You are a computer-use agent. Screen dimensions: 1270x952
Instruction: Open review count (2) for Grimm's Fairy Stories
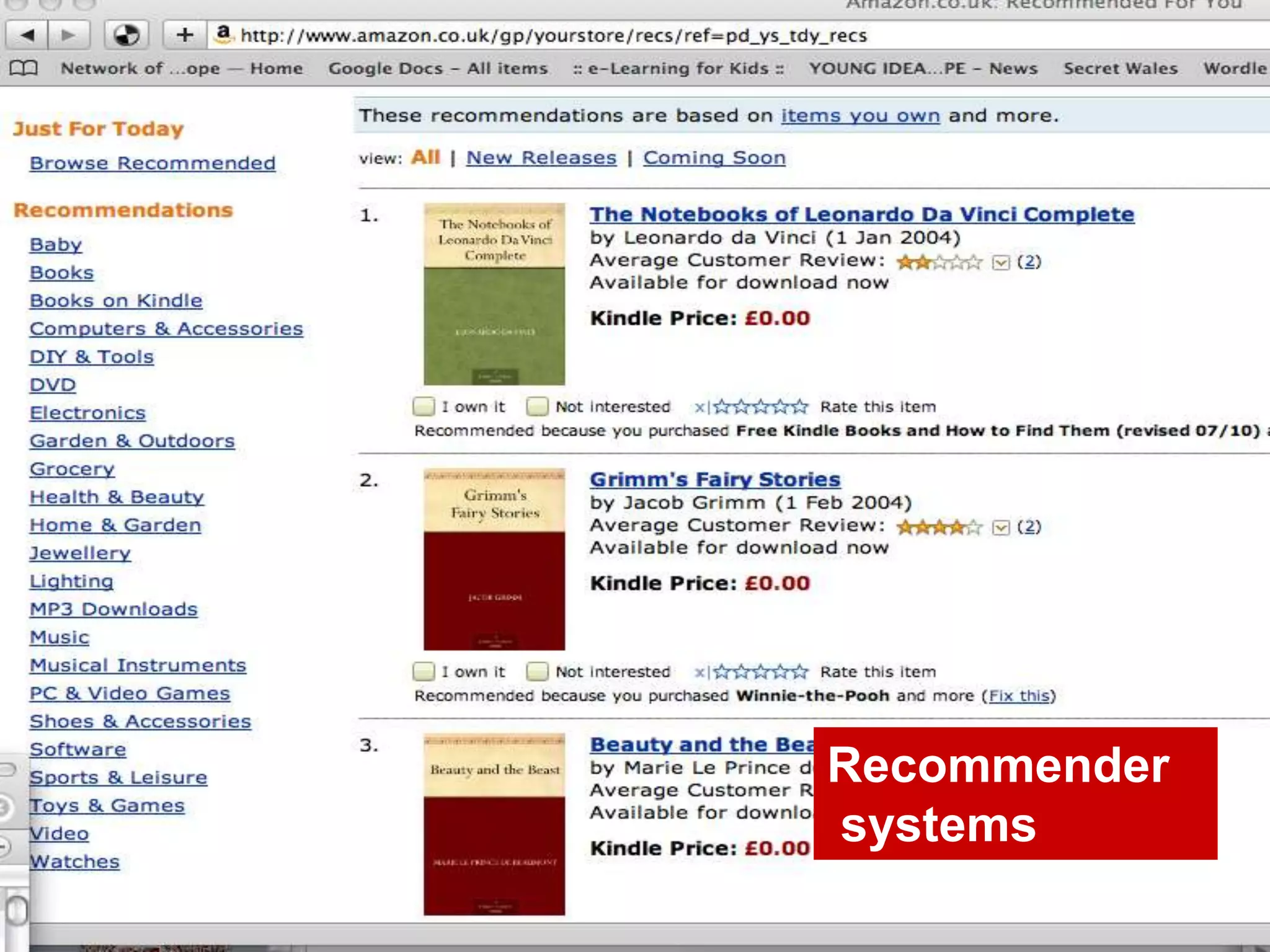pyautogui.click(x=1029, y=526)
